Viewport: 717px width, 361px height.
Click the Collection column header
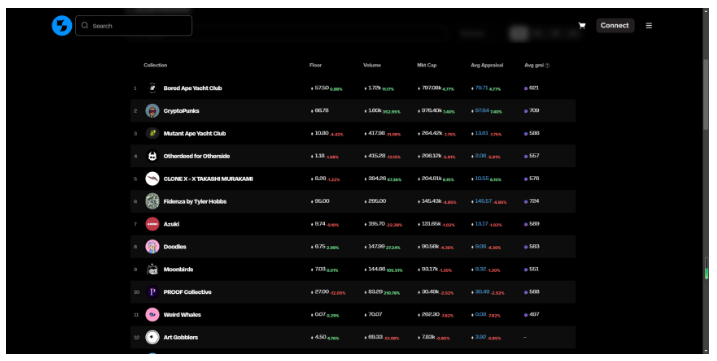click(155, 65)
